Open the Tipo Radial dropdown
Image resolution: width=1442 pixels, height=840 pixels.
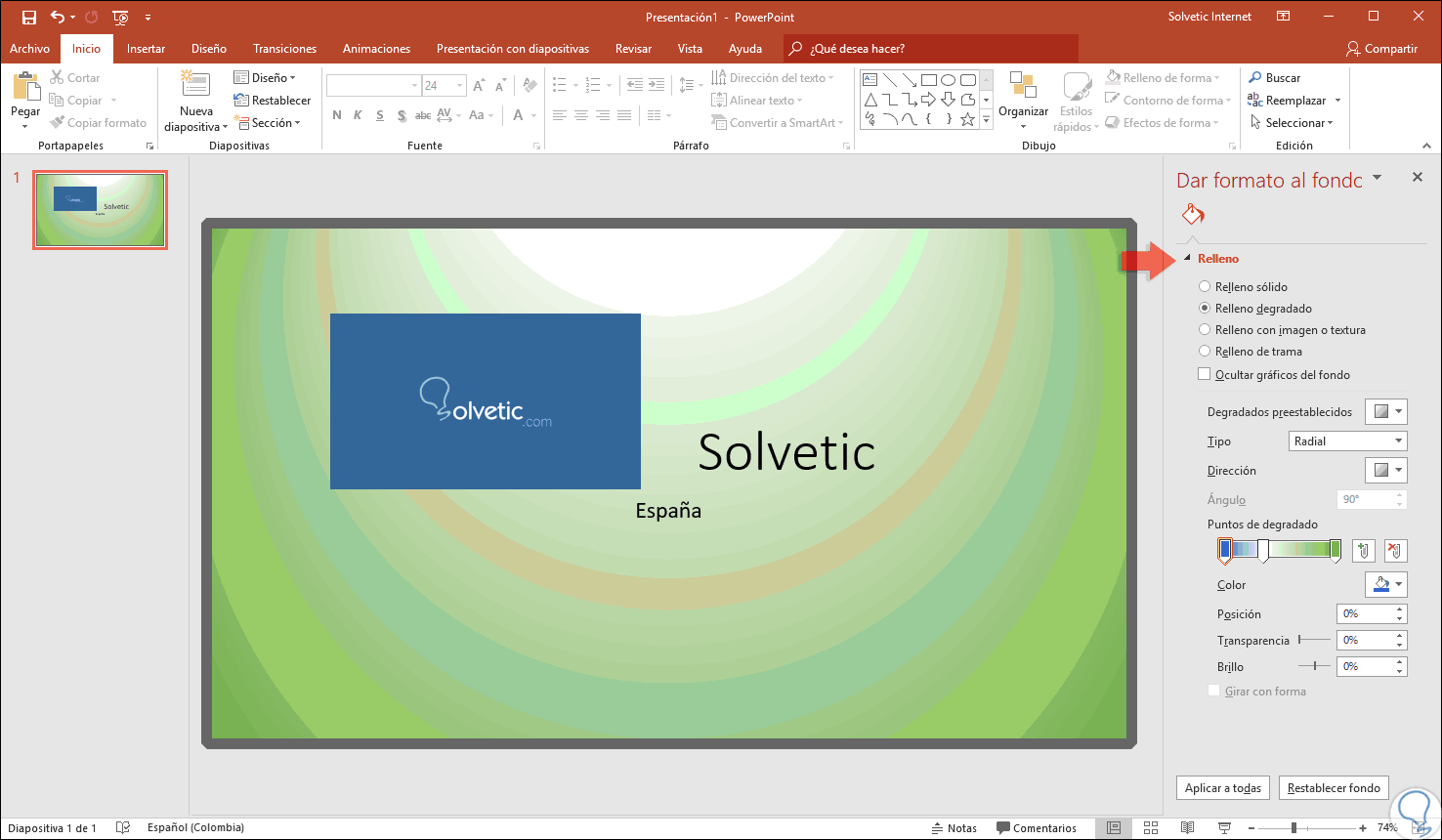click(x=1348, y=441)
